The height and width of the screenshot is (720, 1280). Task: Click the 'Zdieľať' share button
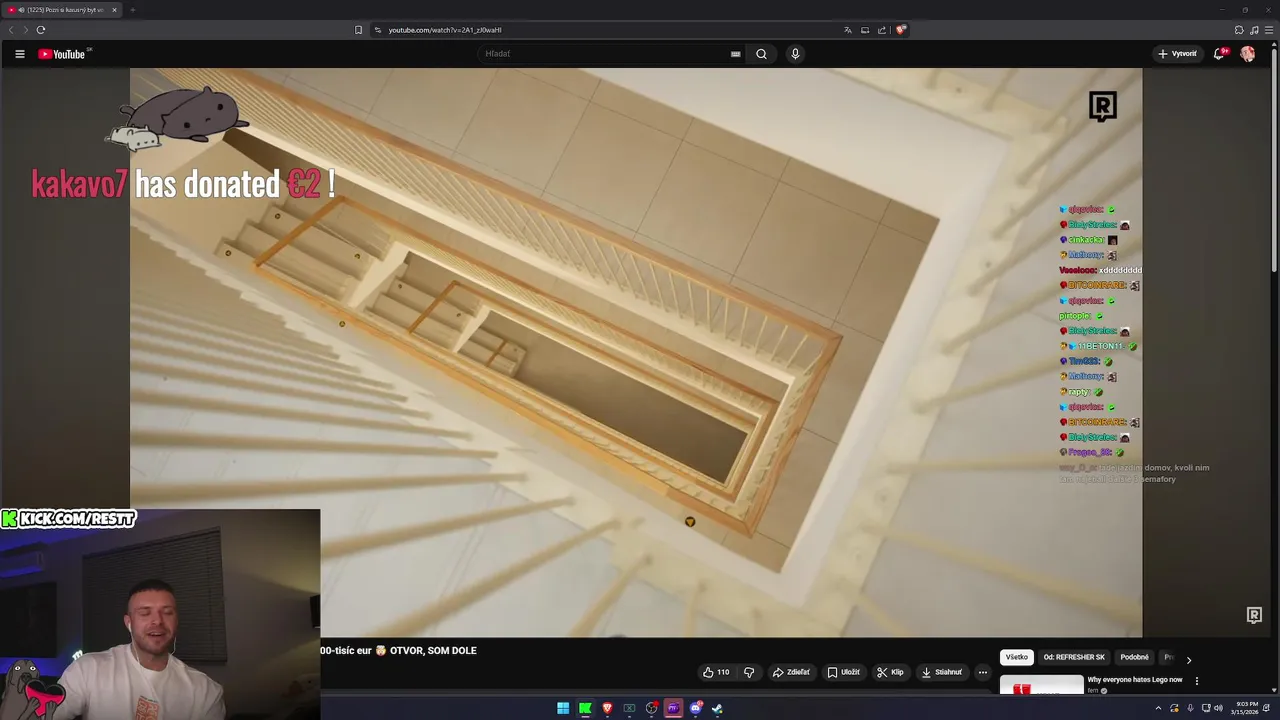click(791, 672)
